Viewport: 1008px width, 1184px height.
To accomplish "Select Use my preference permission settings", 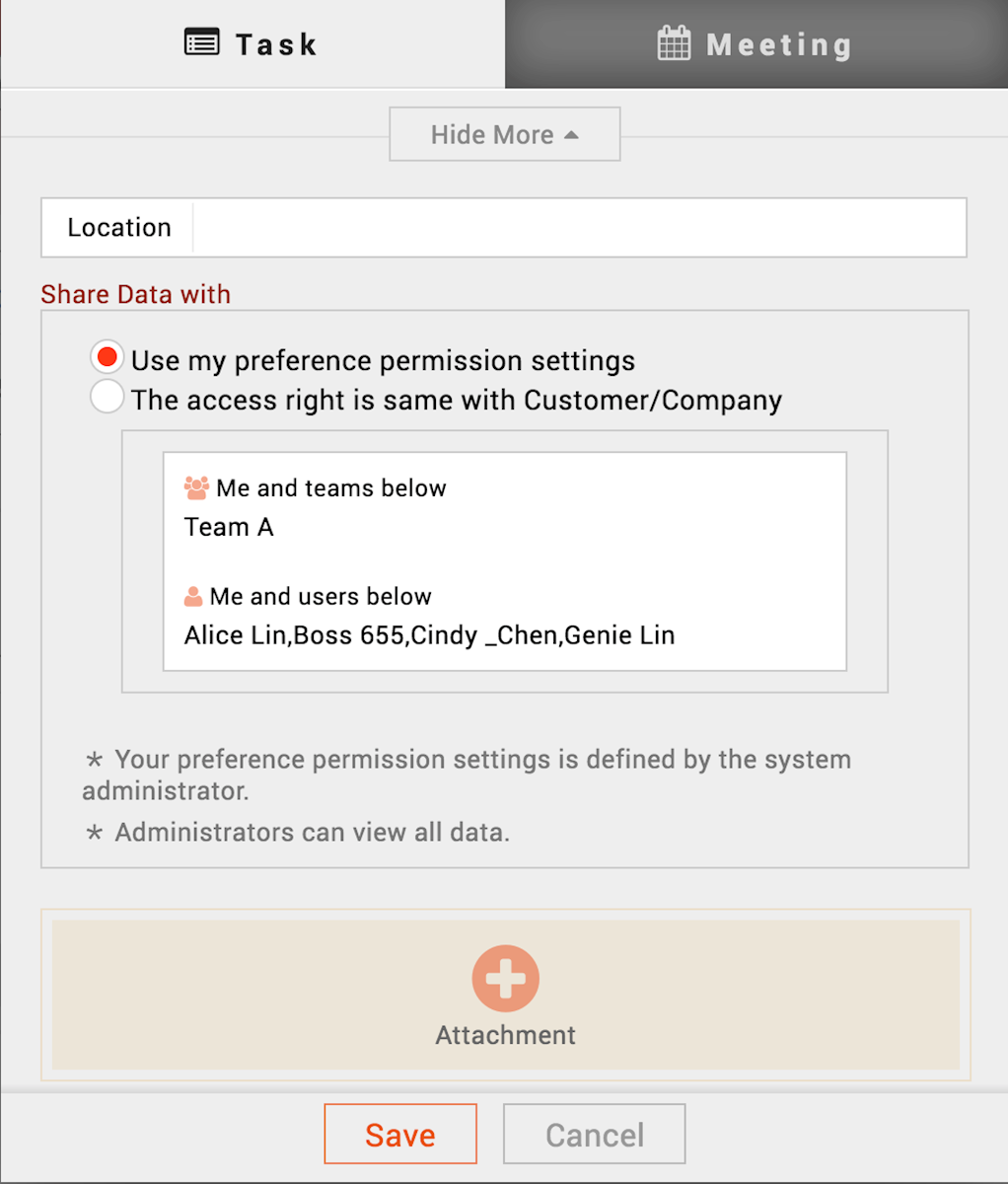I will tap(108, 357).
